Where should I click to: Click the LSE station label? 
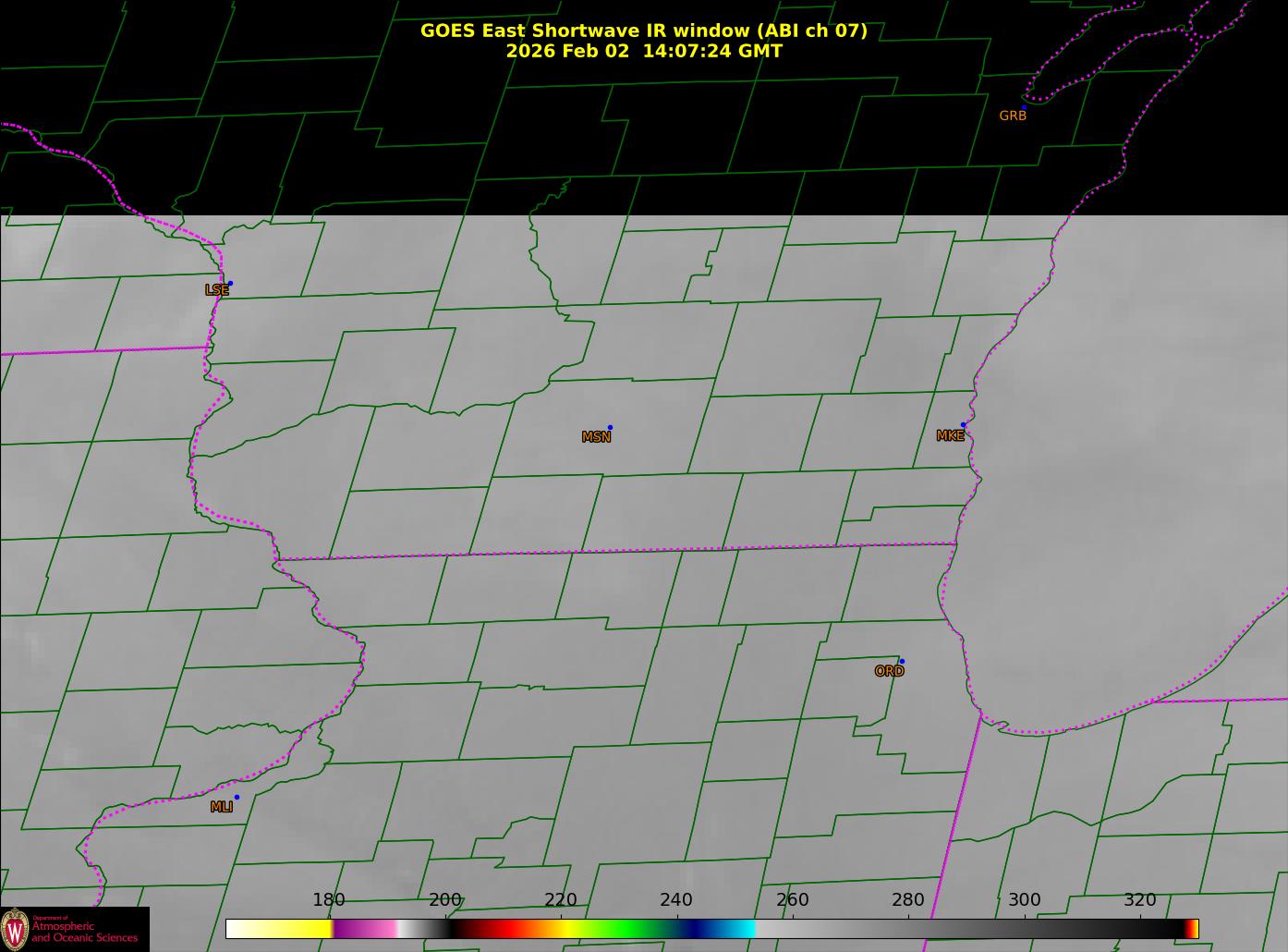[x=217, y=289]
